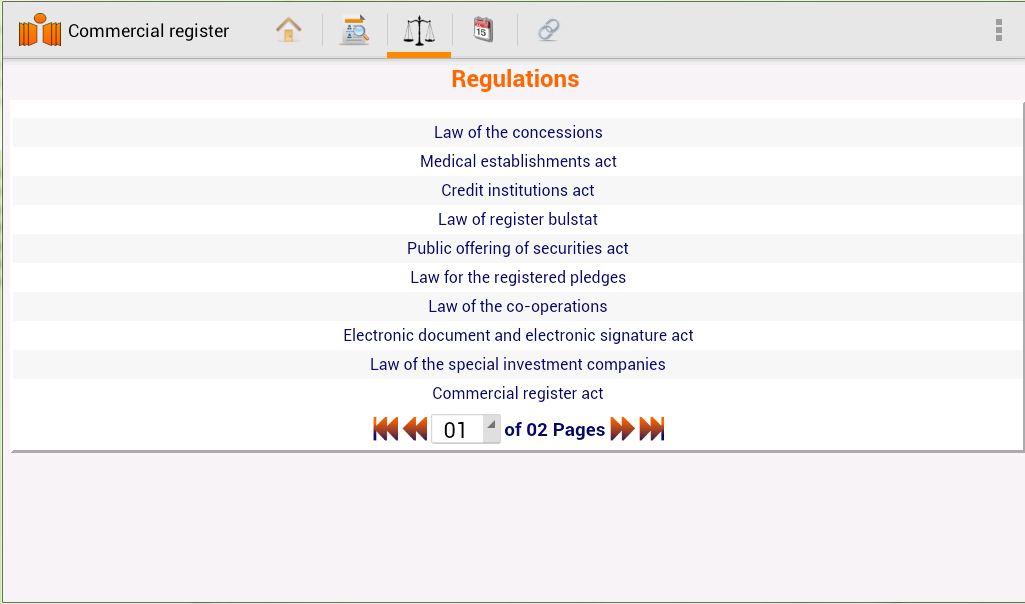1025x604 pixels.
Task: Open the calendar tab icon
Action: click(x=483, y=30)
